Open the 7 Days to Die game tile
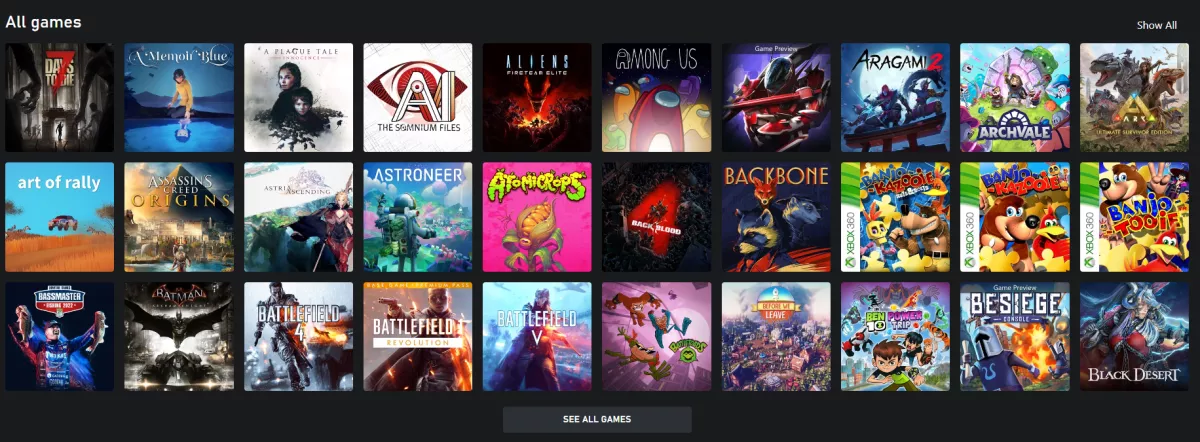Image resolution: width=1200 pixels, height=442 pixels. click(x=59, y=97)
